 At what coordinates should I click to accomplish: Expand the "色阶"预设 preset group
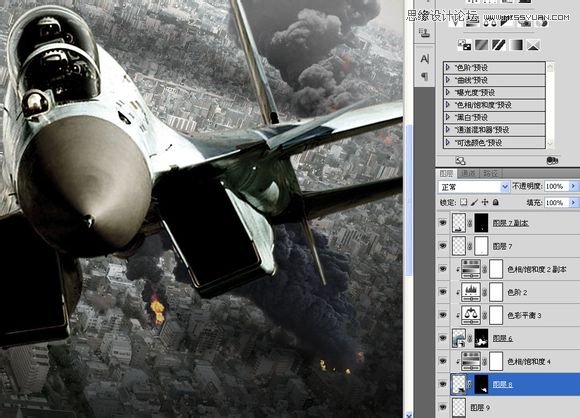point(494,68)
